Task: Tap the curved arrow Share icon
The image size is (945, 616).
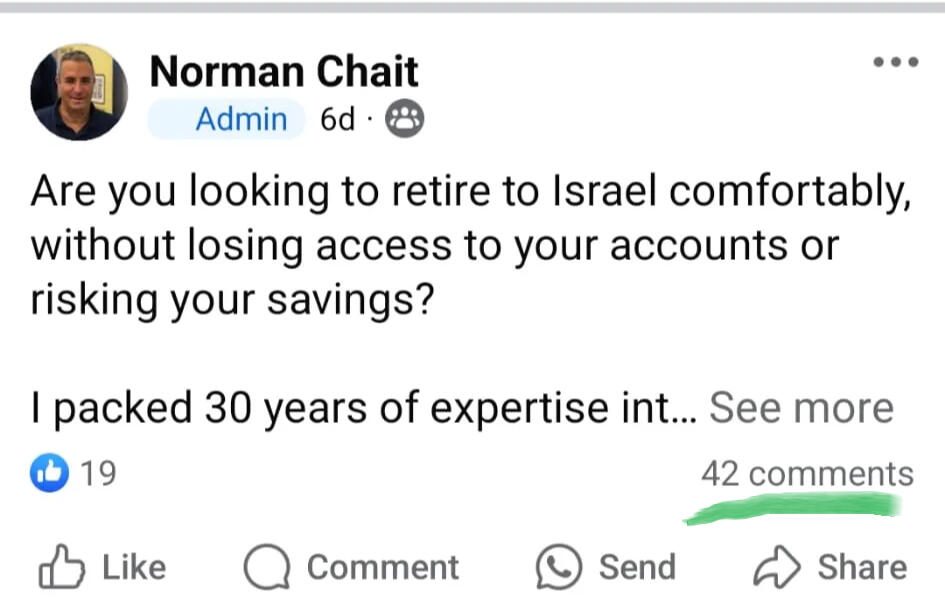Action: [777, 568]
